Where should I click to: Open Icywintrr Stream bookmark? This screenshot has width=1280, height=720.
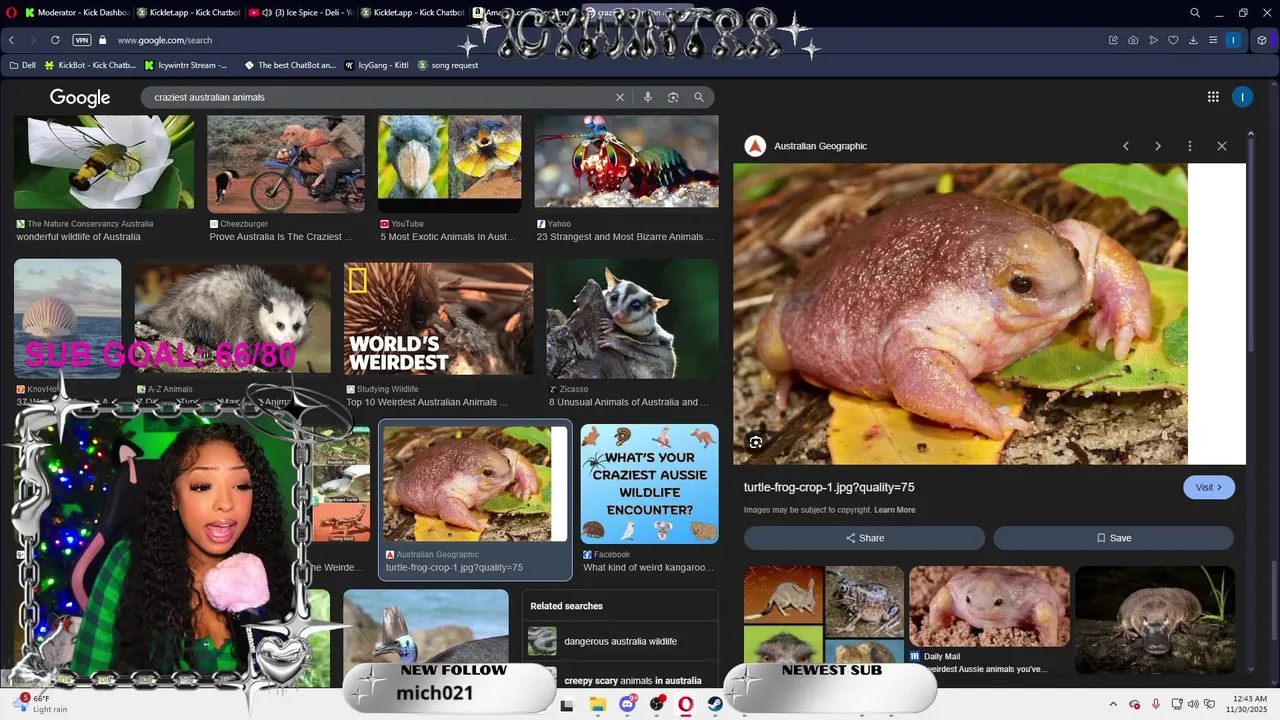186,65
